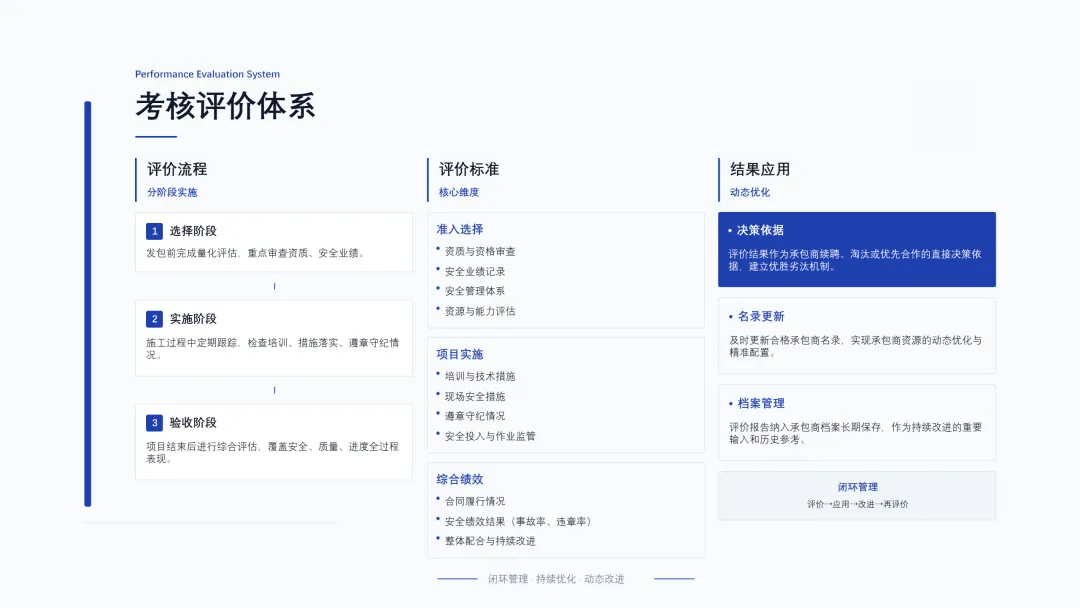Select the 档案管理 card title
1080x608 pixels.
click(761, 403)
